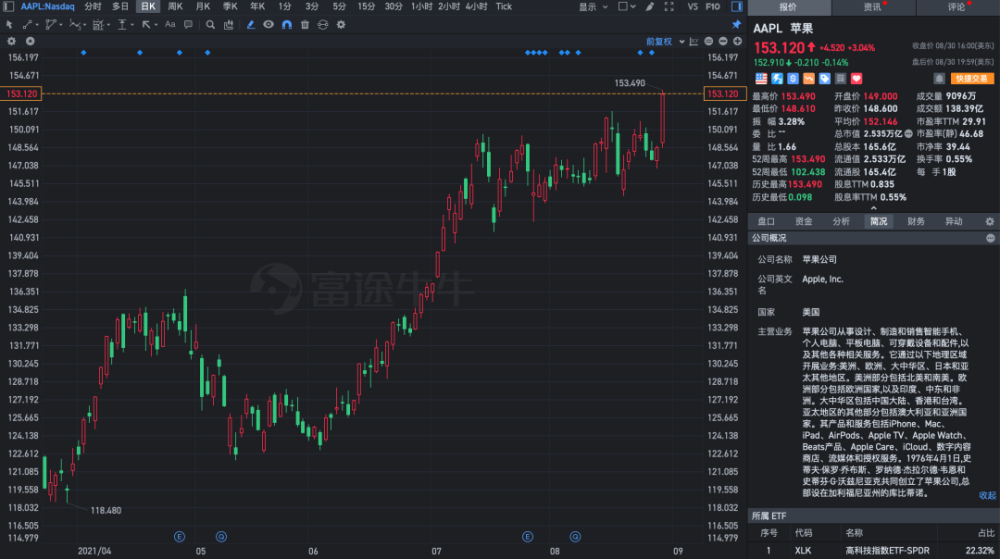This screenshot has width=1000, height=559.
Task: Open the 资讯 news tab
Action: click(872, 7)
